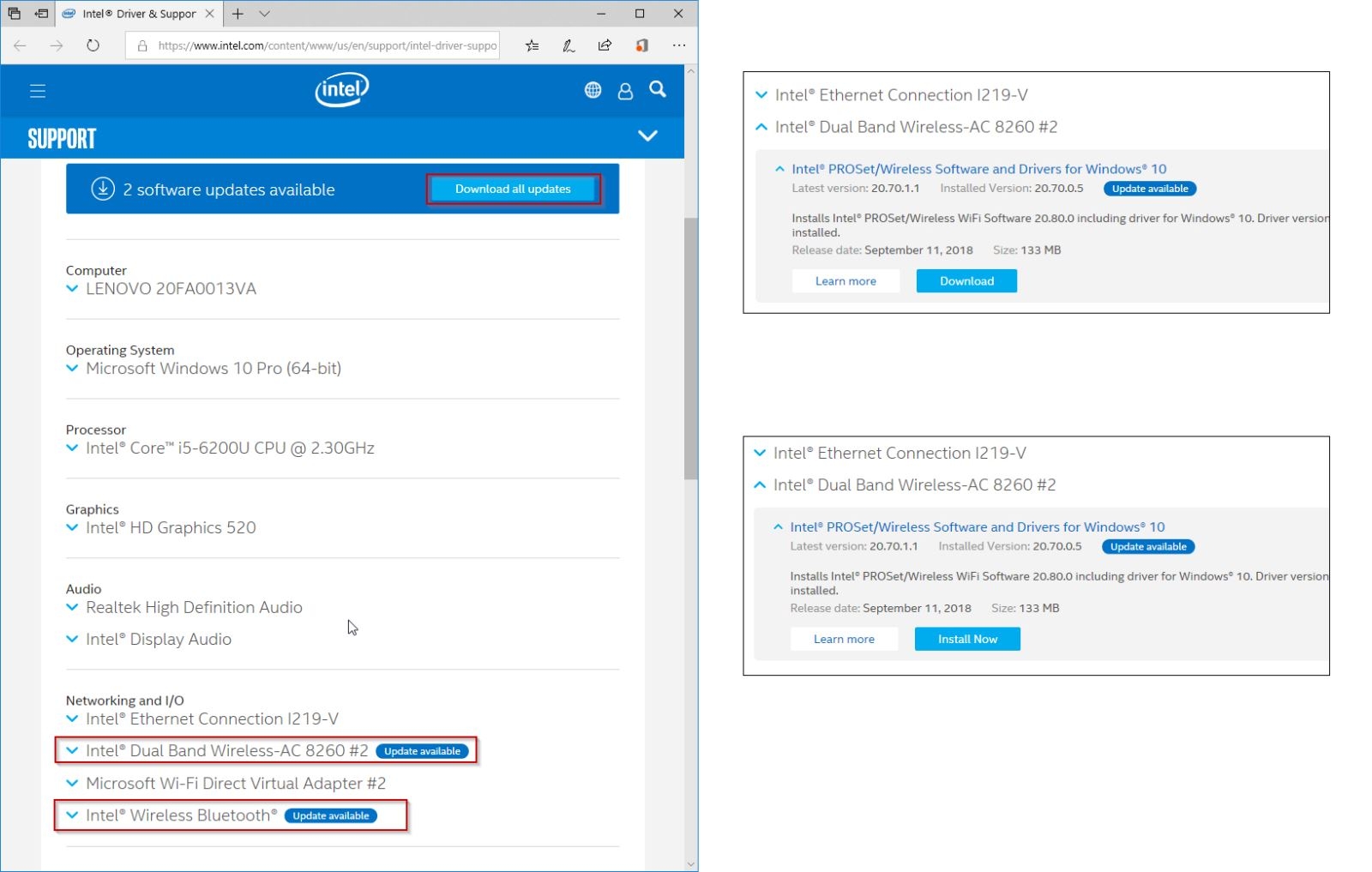Image resolution: width=1372 pixels, height=872 pixels.
Task: Collapse the SUPPORT header chevron
Action: click(648, 135)
